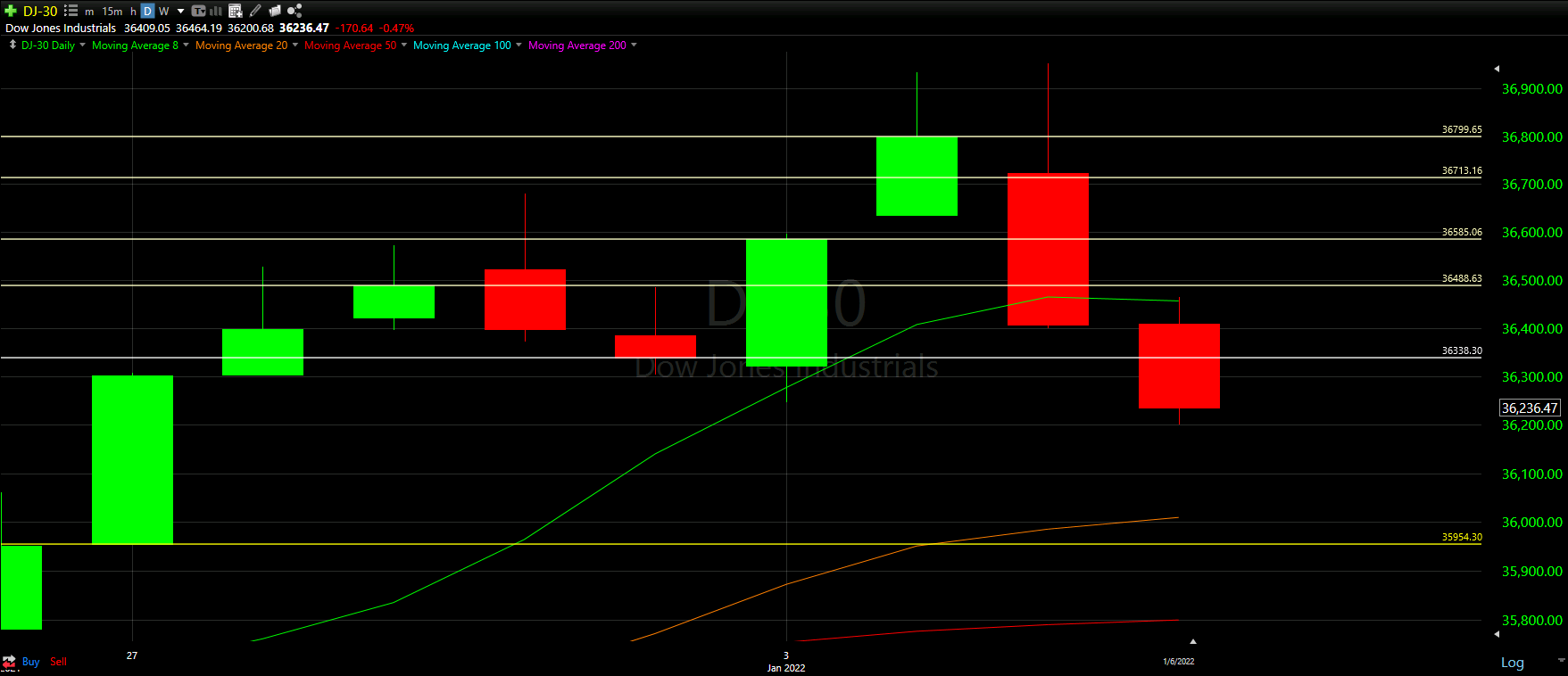Select Weekly (W) timeframe

(164, 12)
